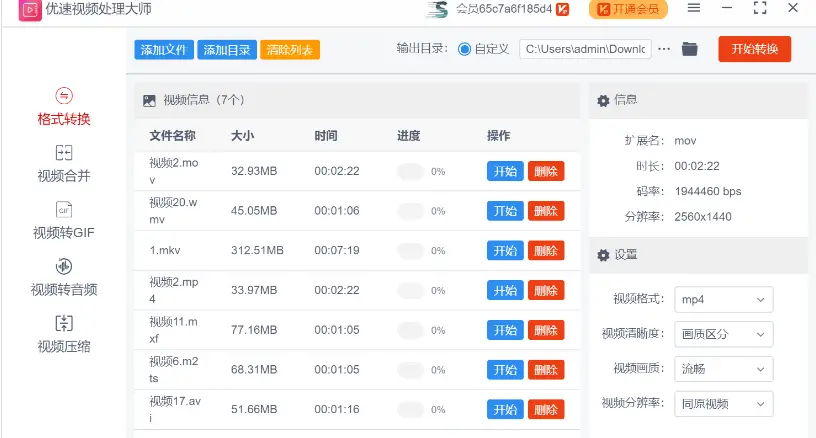The width and height of the screenshot is (816, 438).
Task: Select the file name 1.mkv
Action: pyautogui.click(x=165, y=250)
